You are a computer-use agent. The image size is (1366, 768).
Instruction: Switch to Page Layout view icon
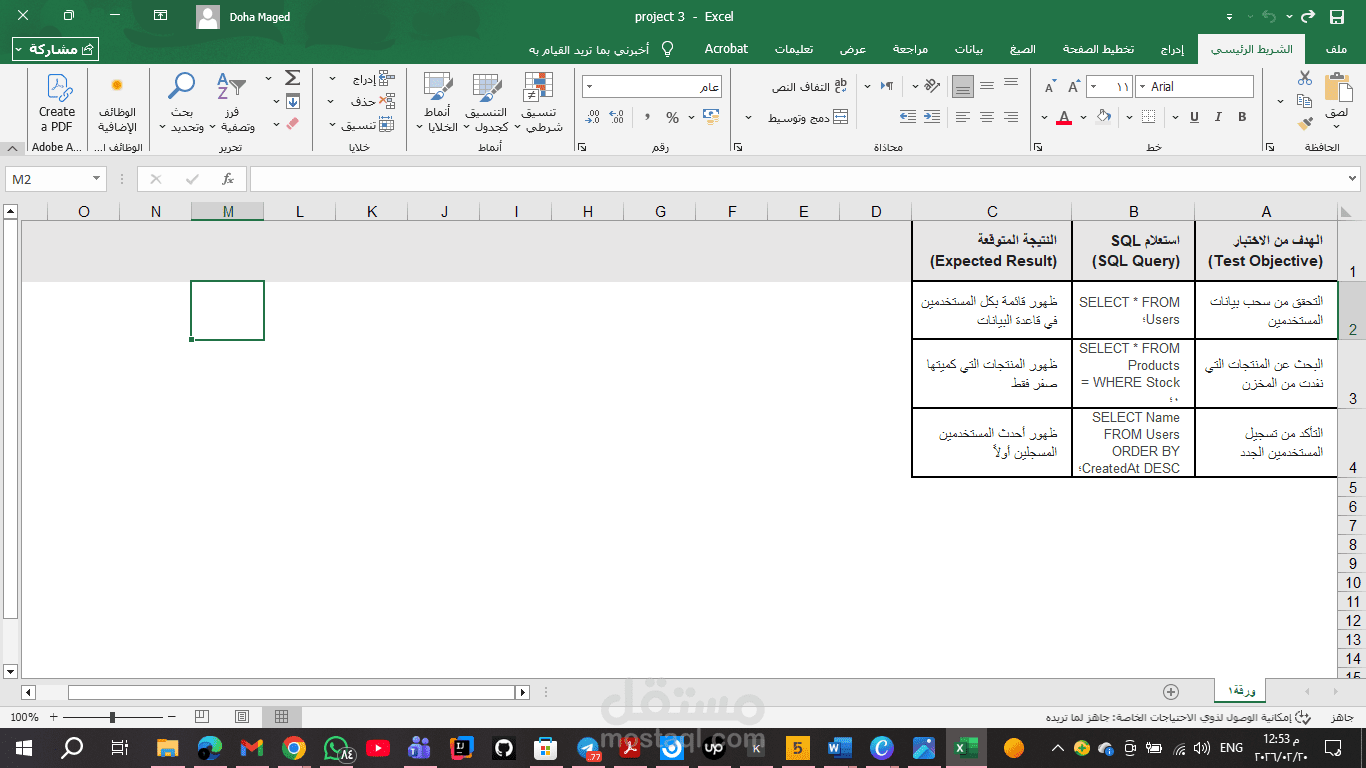tap(241, 717)
